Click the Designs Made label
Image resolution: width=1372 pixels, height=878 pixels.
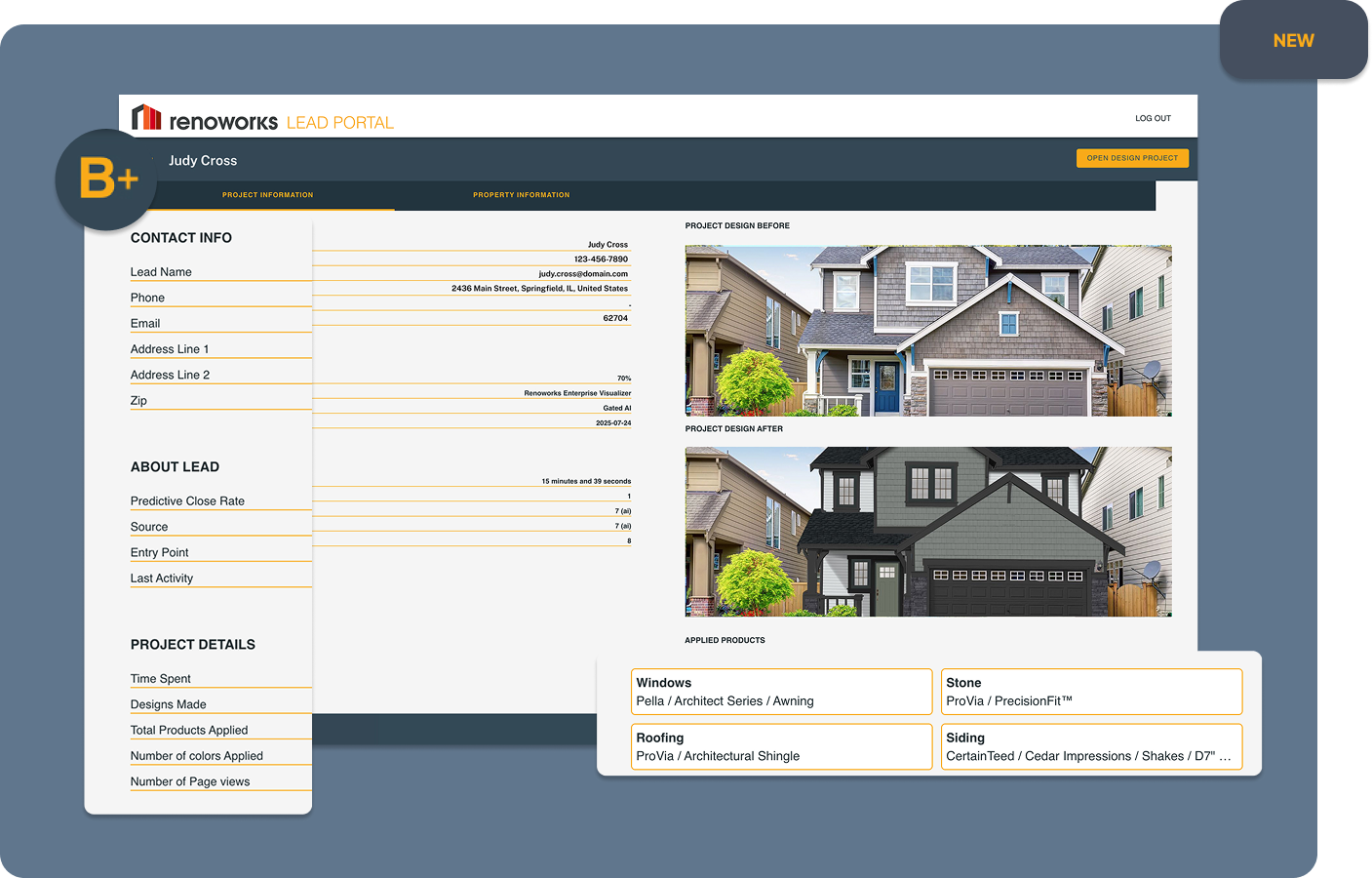(x=169, y=704)
